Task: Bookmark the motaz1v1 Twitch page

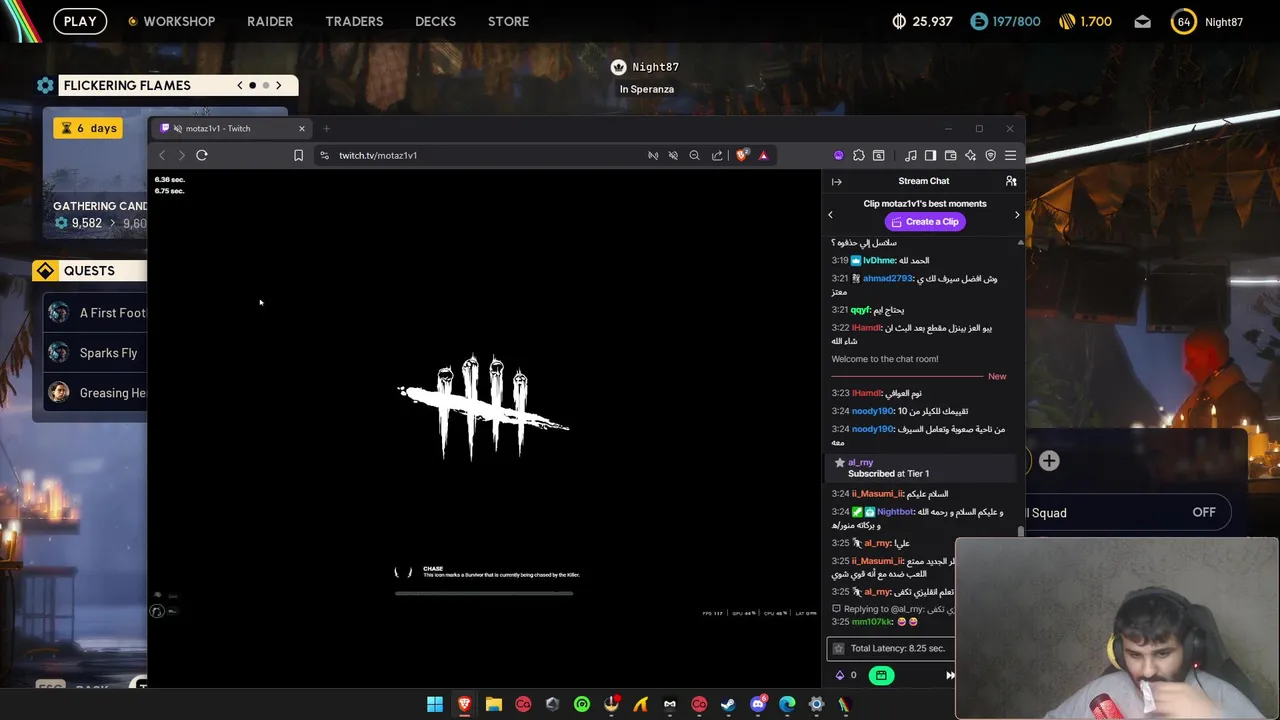Action: [x=298, y=155]
